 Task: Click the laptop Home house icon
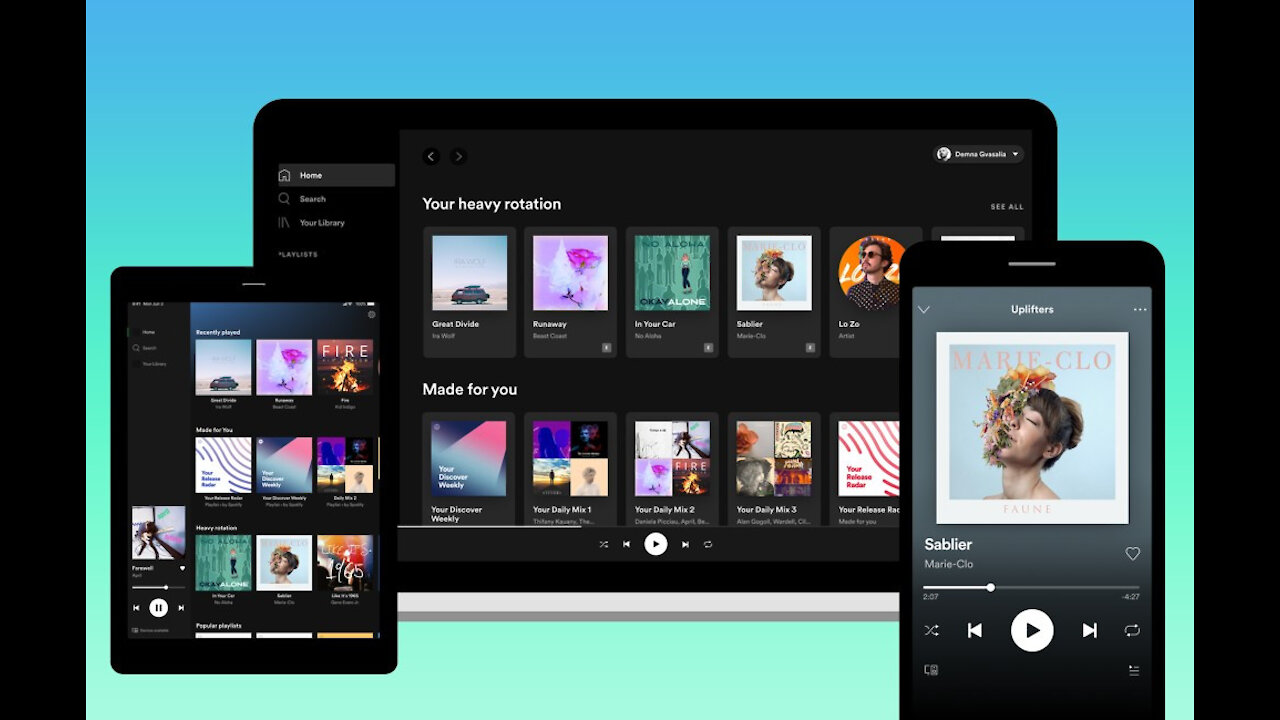click(285, 175)
